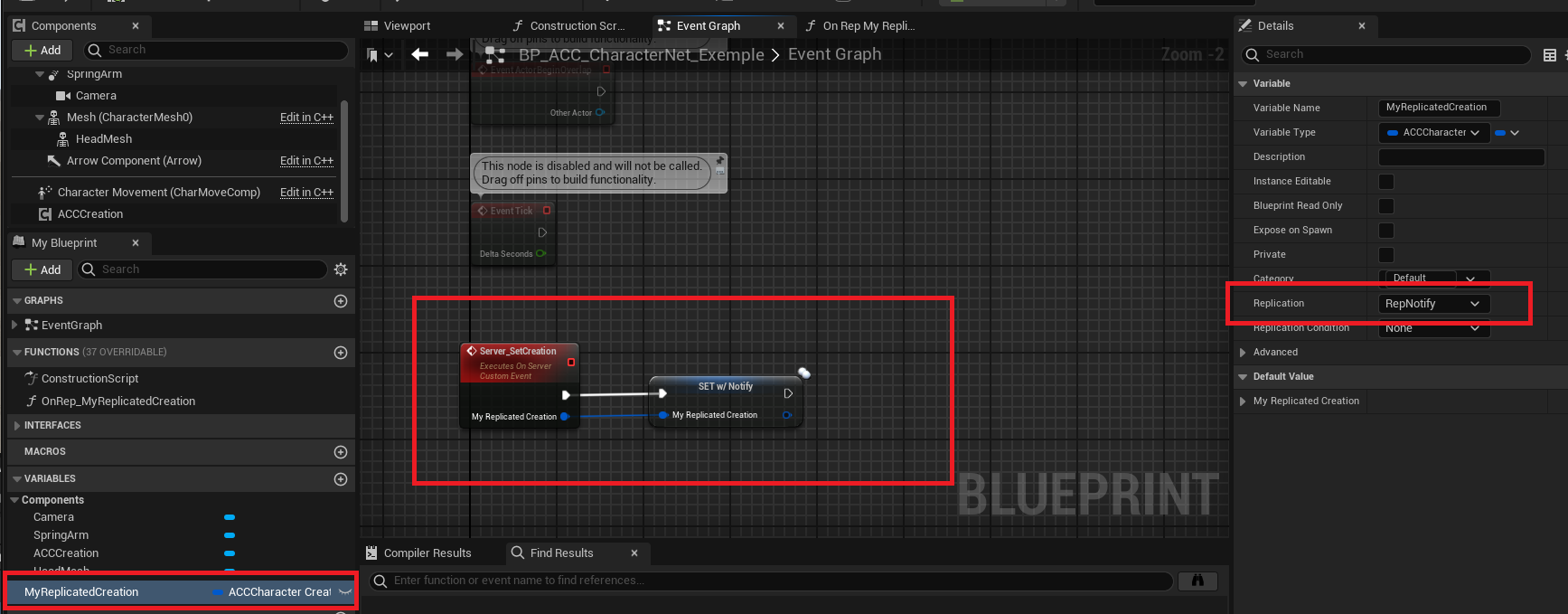Click the Find Results search input field
1568x614 pixels.
pos(772,581)
